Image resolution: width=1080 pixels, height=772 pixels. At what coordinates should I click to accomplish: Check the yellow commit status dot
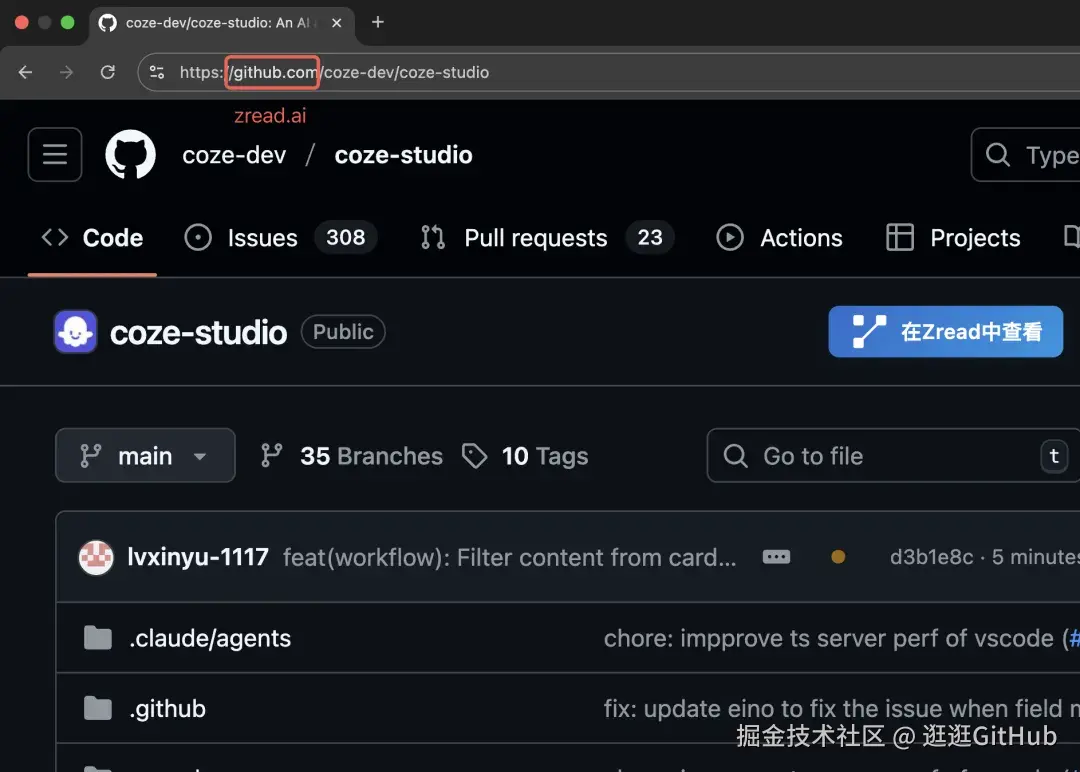838,556
